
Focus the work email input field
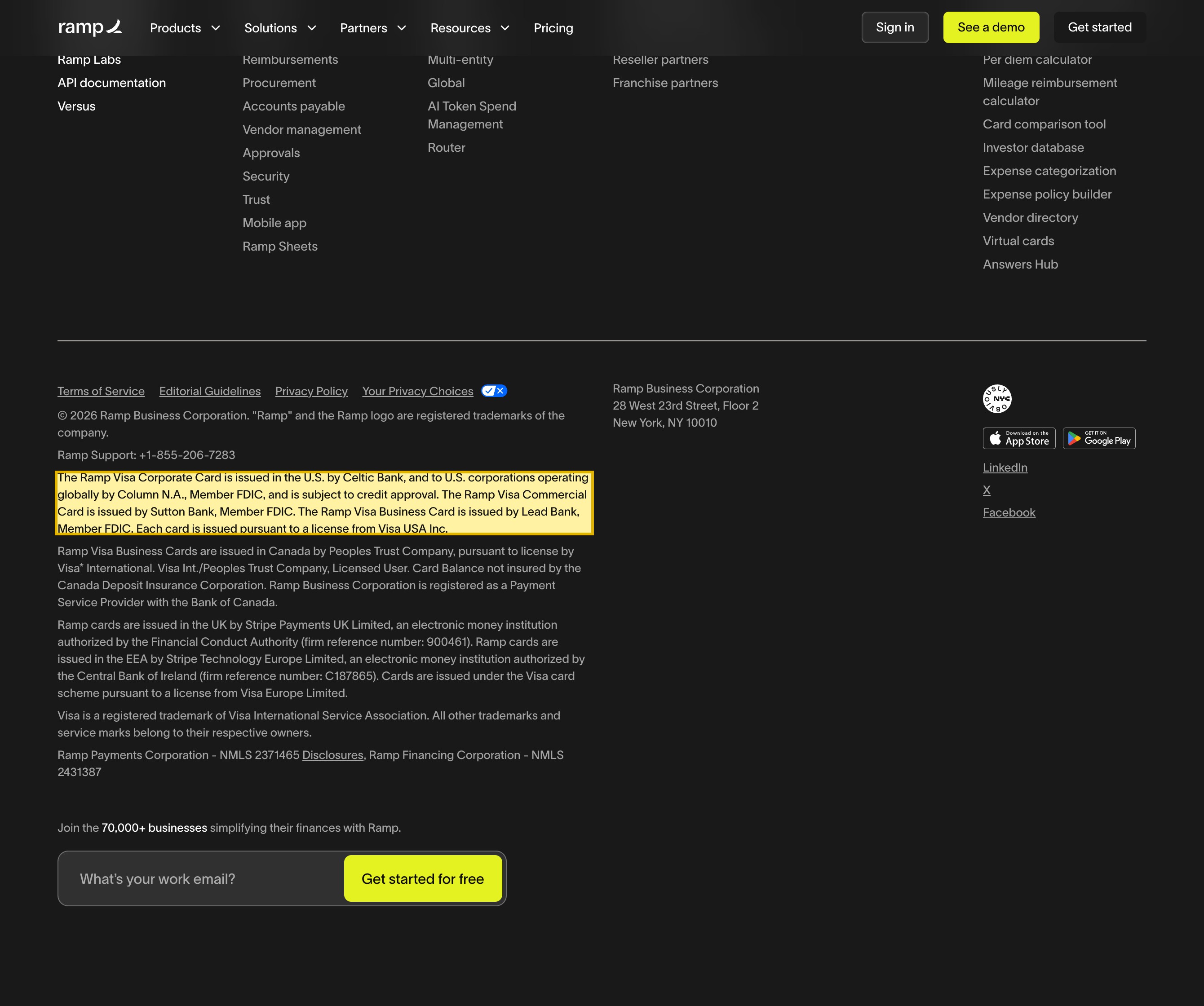[x=201, y=878]
